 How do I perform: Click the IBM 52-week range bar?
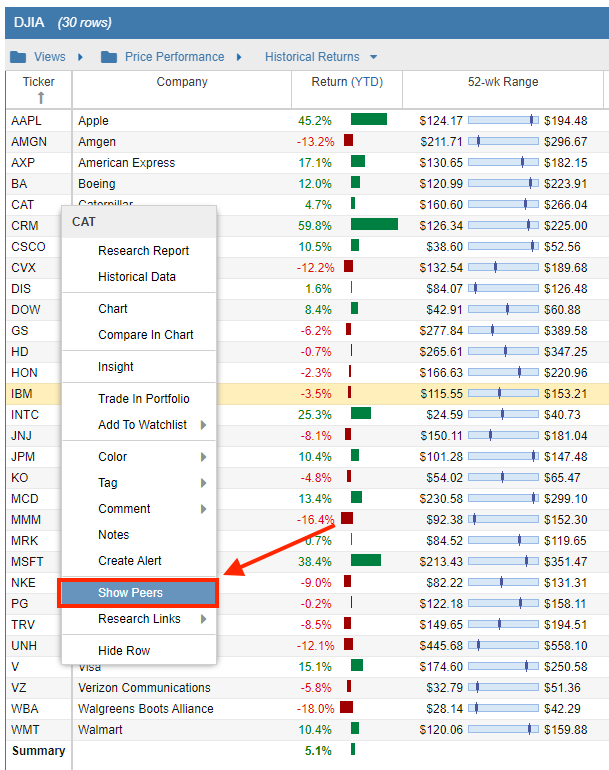coord(503,393)
